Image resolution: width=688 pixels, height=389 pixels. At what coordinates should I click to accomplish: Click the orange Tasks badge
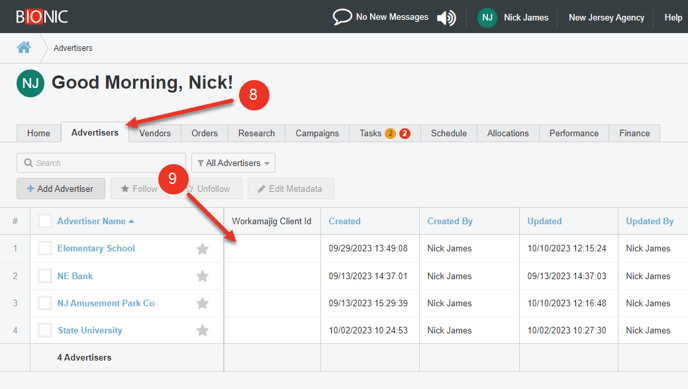point(390,133)
